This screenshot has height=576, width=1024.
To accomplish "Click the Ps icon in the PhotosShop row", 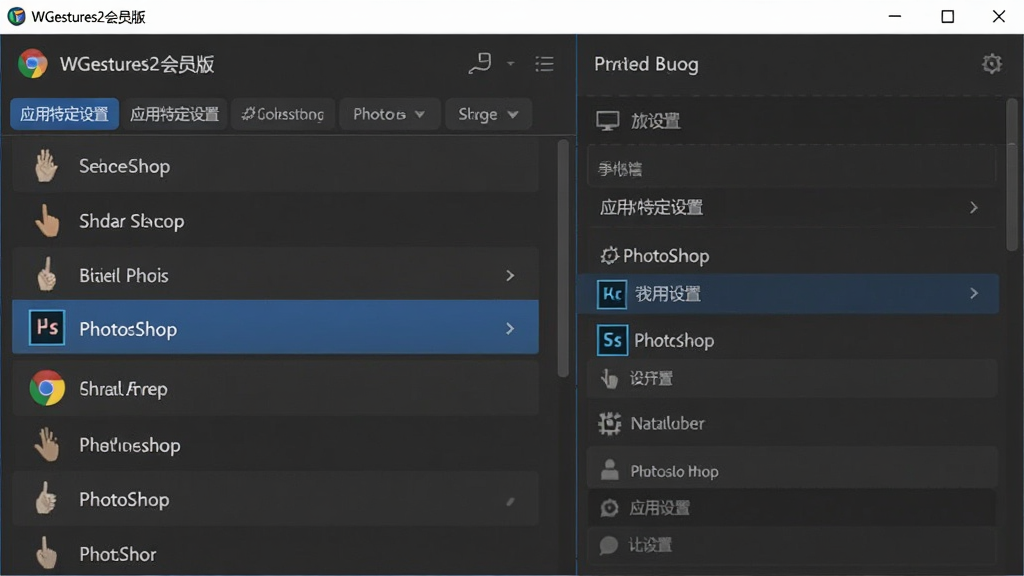I will click(x=47, y=327).
